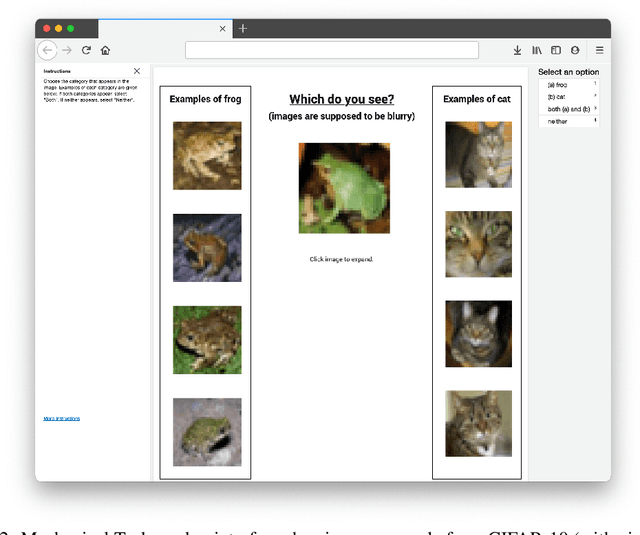The height and width of the screenshot is (535, 640).
Task: Open the account profile icon
Action: click(575, 50)
